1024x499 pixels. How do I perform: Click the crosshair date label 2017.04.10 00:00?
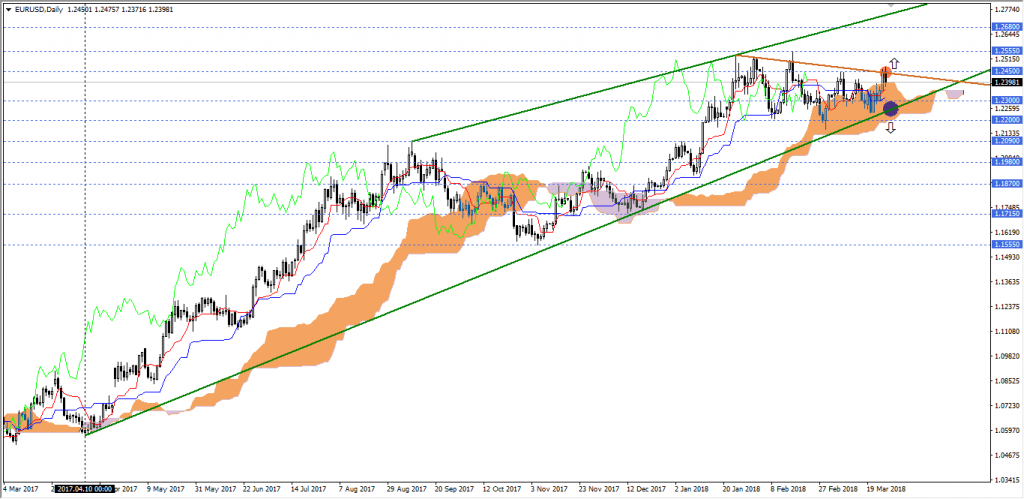tap(85, 489)
